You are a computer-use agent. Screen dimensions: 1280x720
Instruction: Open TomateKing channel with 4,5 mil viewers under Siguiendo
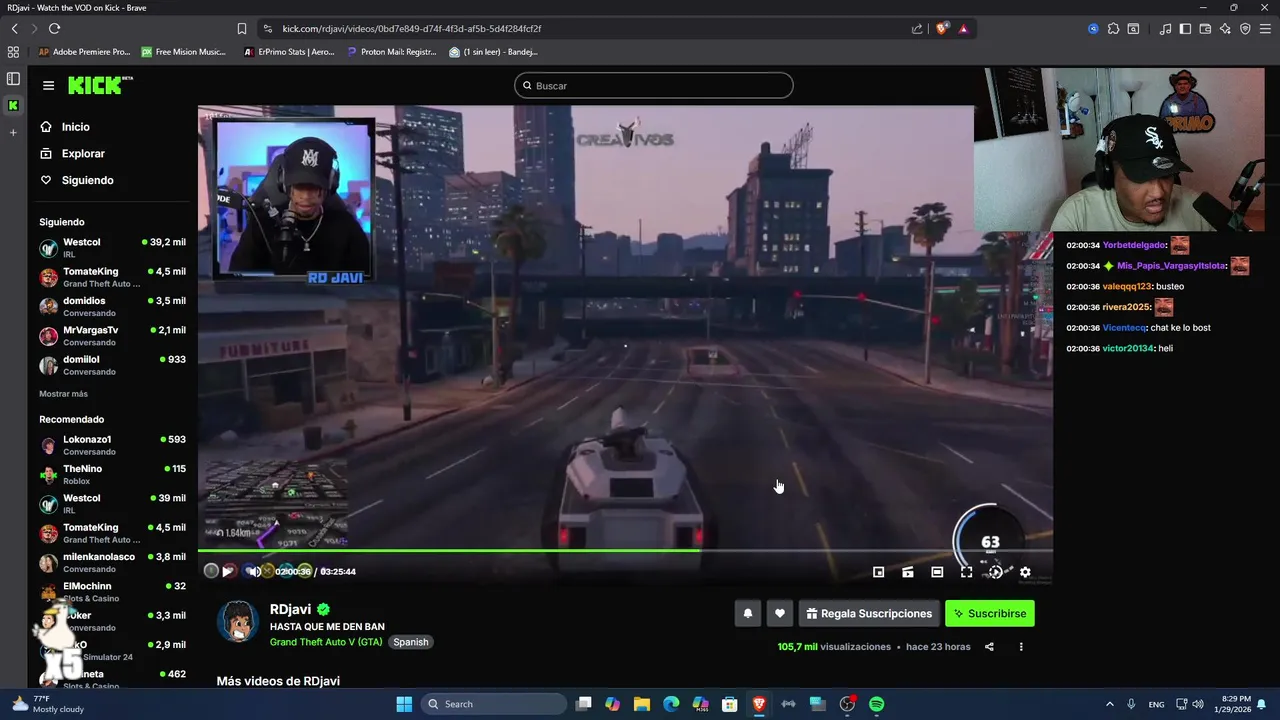(112, 277)
